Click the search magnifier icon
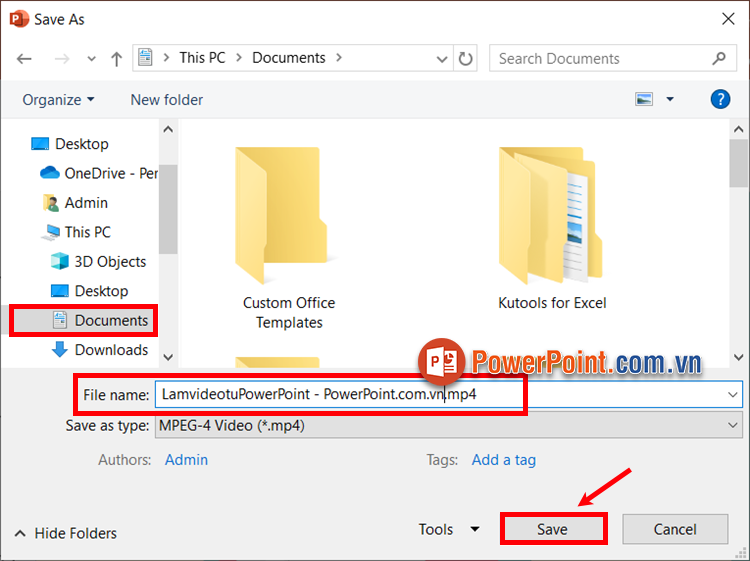The width and height of the screenshot is (750, 561). pyautogui.click(x=719, y=58)
